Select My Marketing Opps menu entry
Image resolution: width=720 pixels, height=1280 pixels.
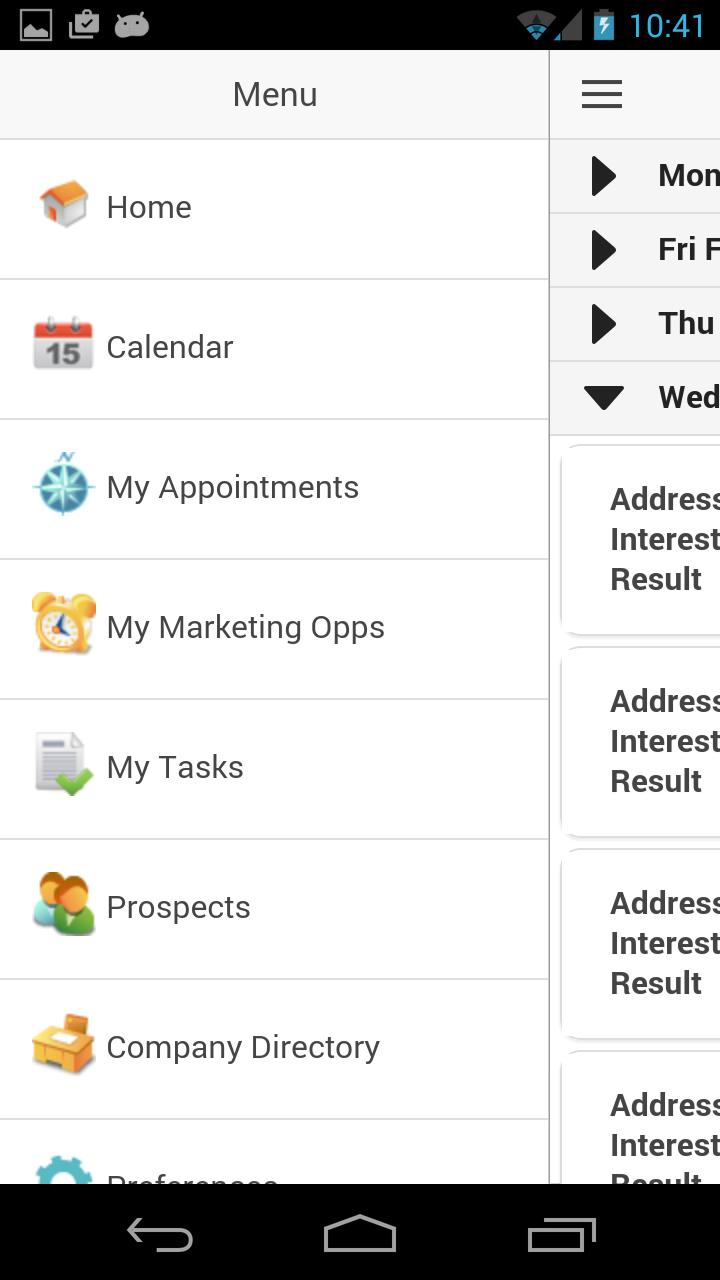pyautogui.click(x=245, y=627)
